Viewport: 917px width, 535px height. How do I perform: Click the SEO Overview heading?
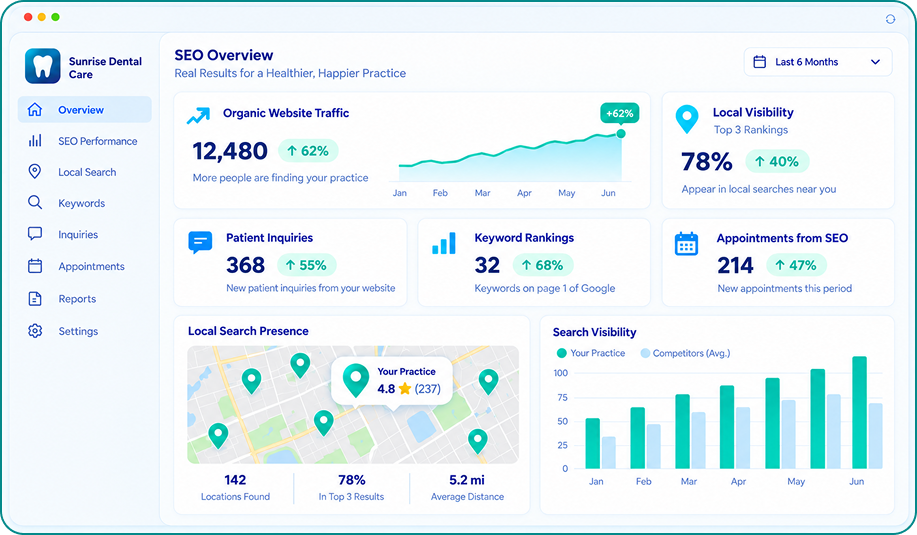(x=224, y=55)
